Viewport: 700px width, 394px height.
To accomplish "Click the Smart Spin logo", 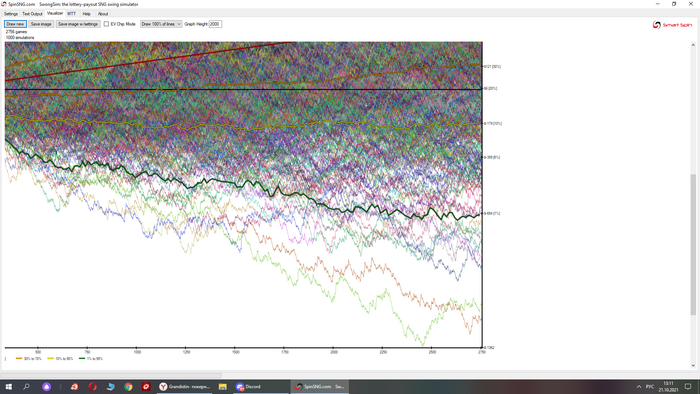I will click(672, 25).
